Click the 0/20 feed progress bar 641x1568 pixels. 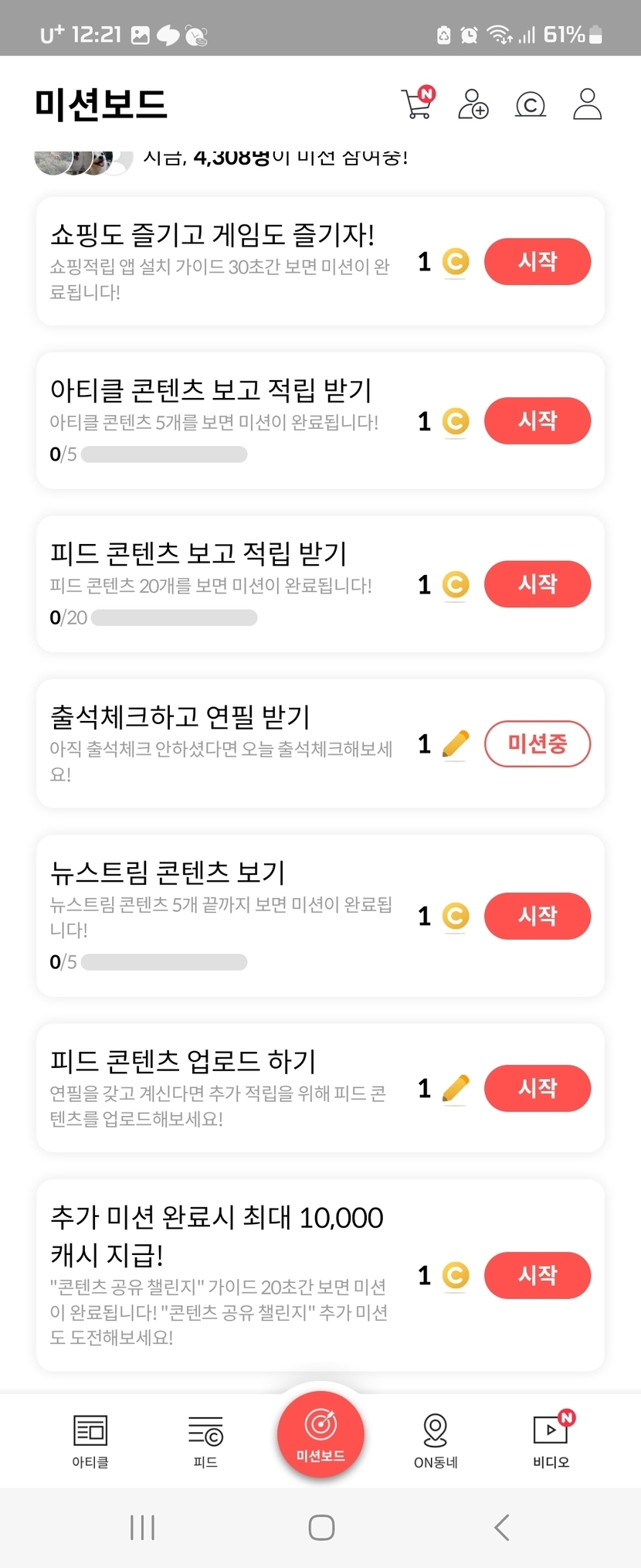pyautogui.click(x=174, y=617)
